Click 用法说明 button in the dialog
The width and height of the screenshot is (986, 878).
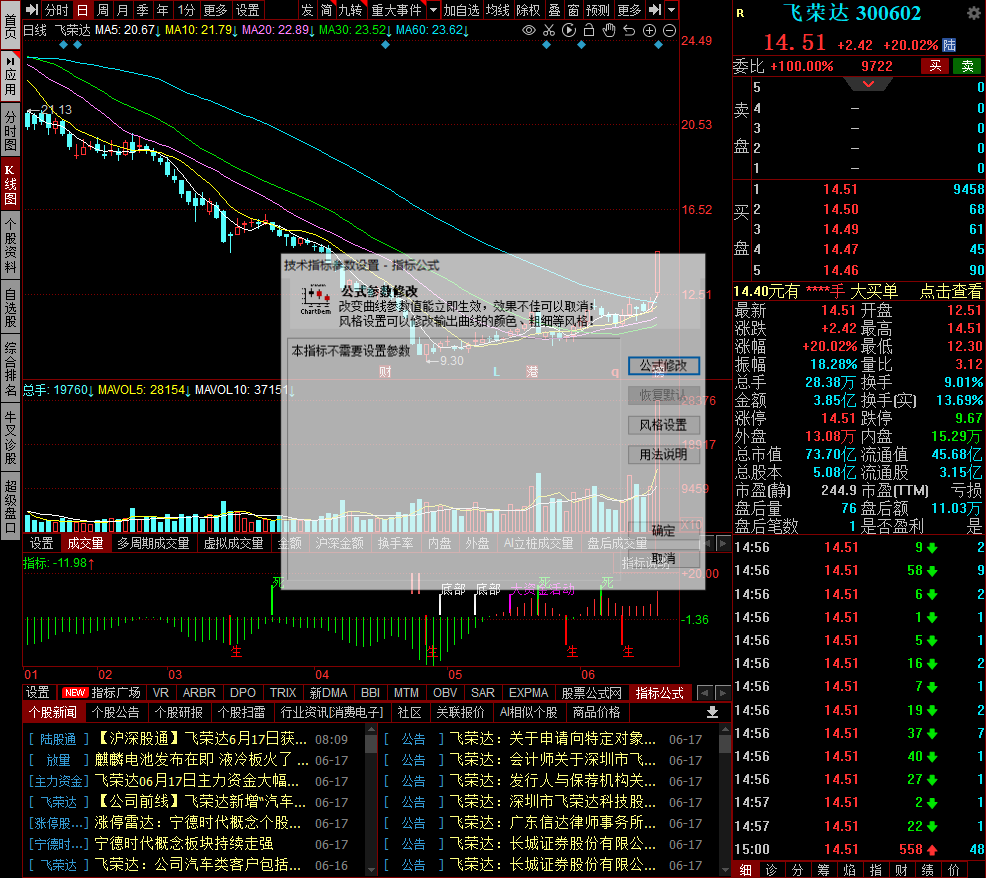663,455
